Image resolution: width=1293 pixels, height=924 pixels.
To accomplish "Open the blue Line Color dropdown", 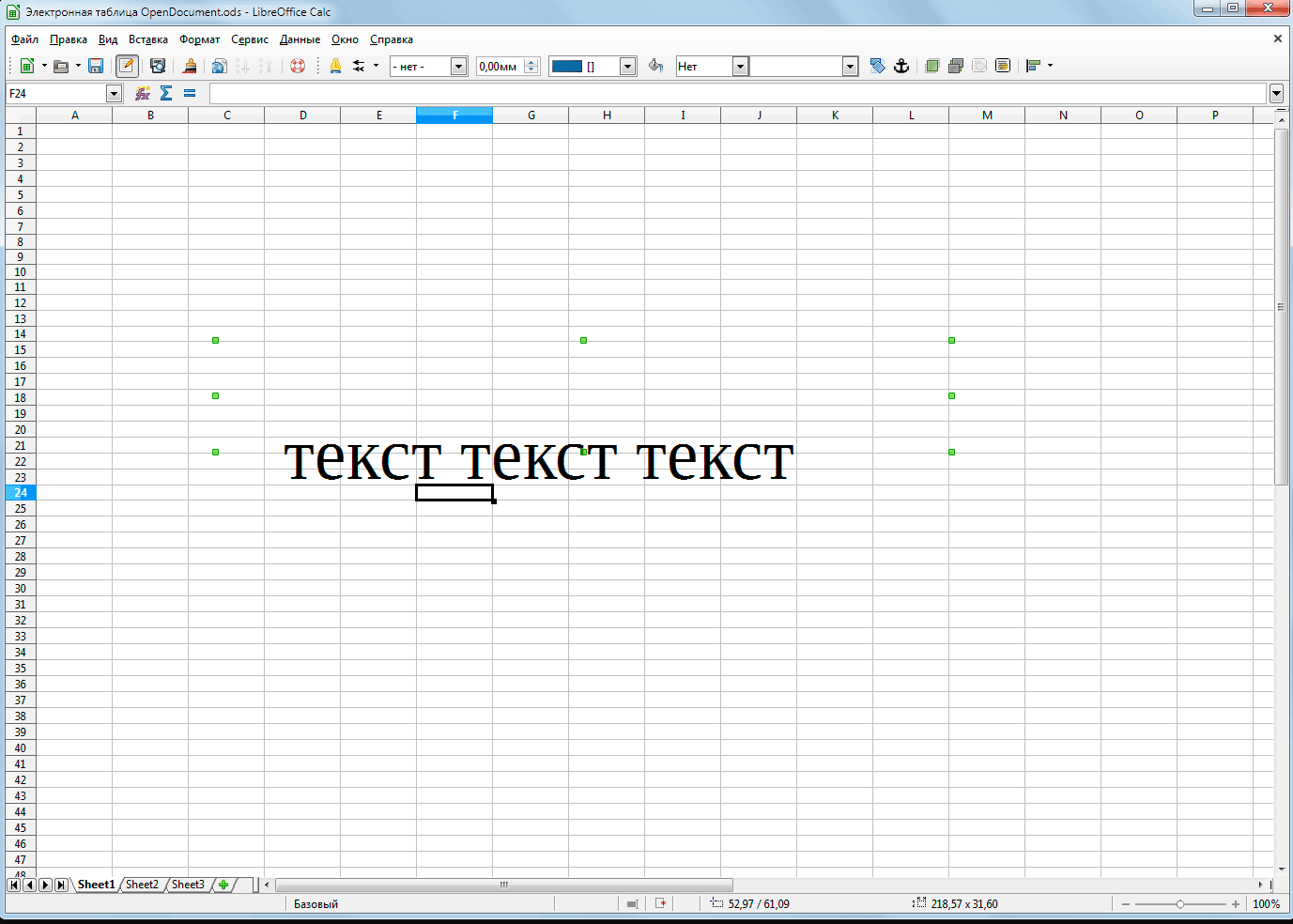I will tap(628, 66).
